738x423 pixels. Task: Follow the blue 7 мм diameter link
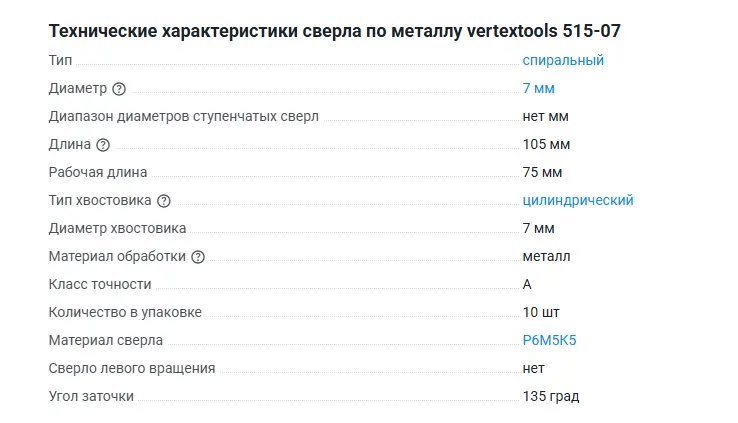coord(538,88)
